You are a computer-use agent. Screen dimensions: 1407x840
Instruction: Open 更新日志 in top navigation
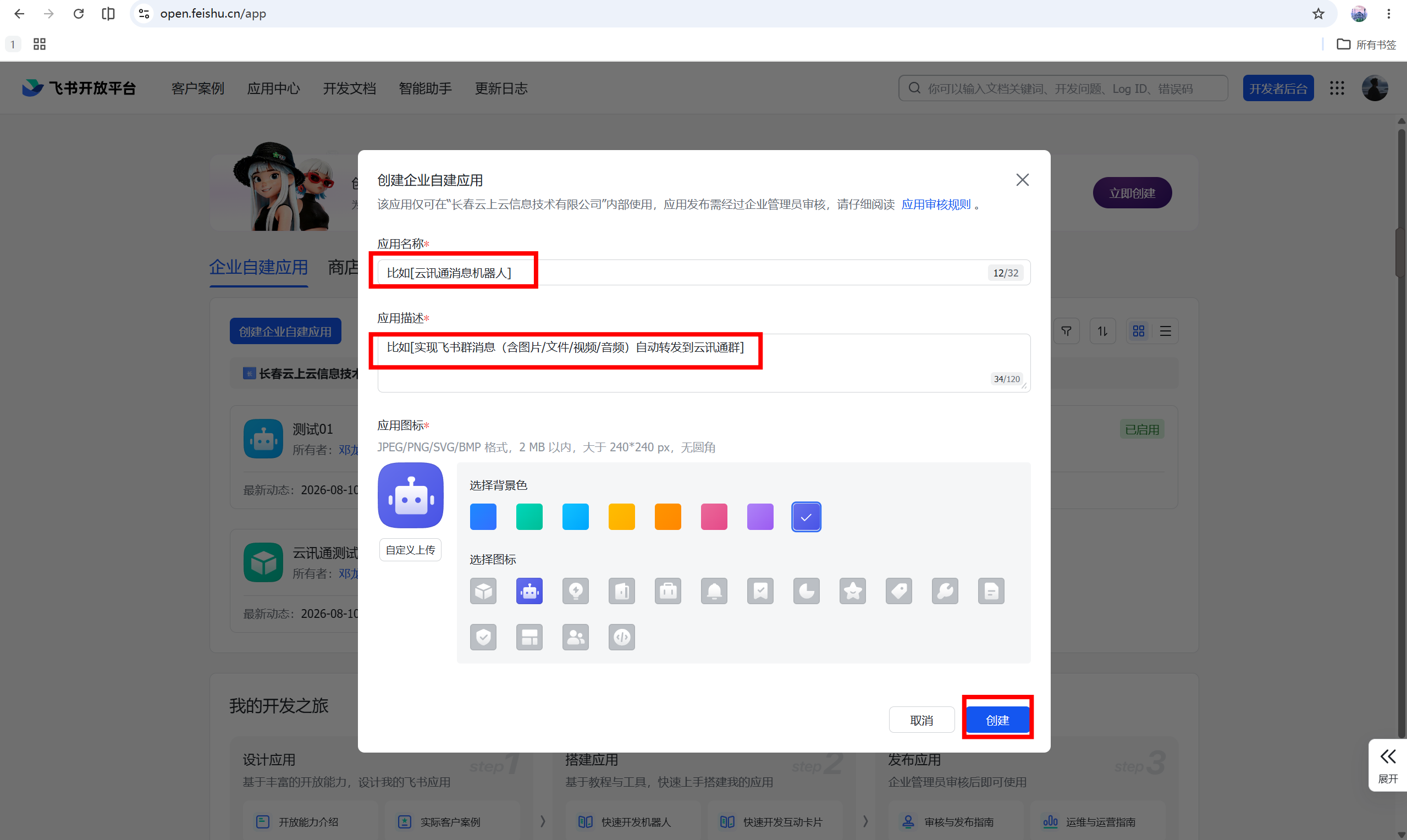501,89
